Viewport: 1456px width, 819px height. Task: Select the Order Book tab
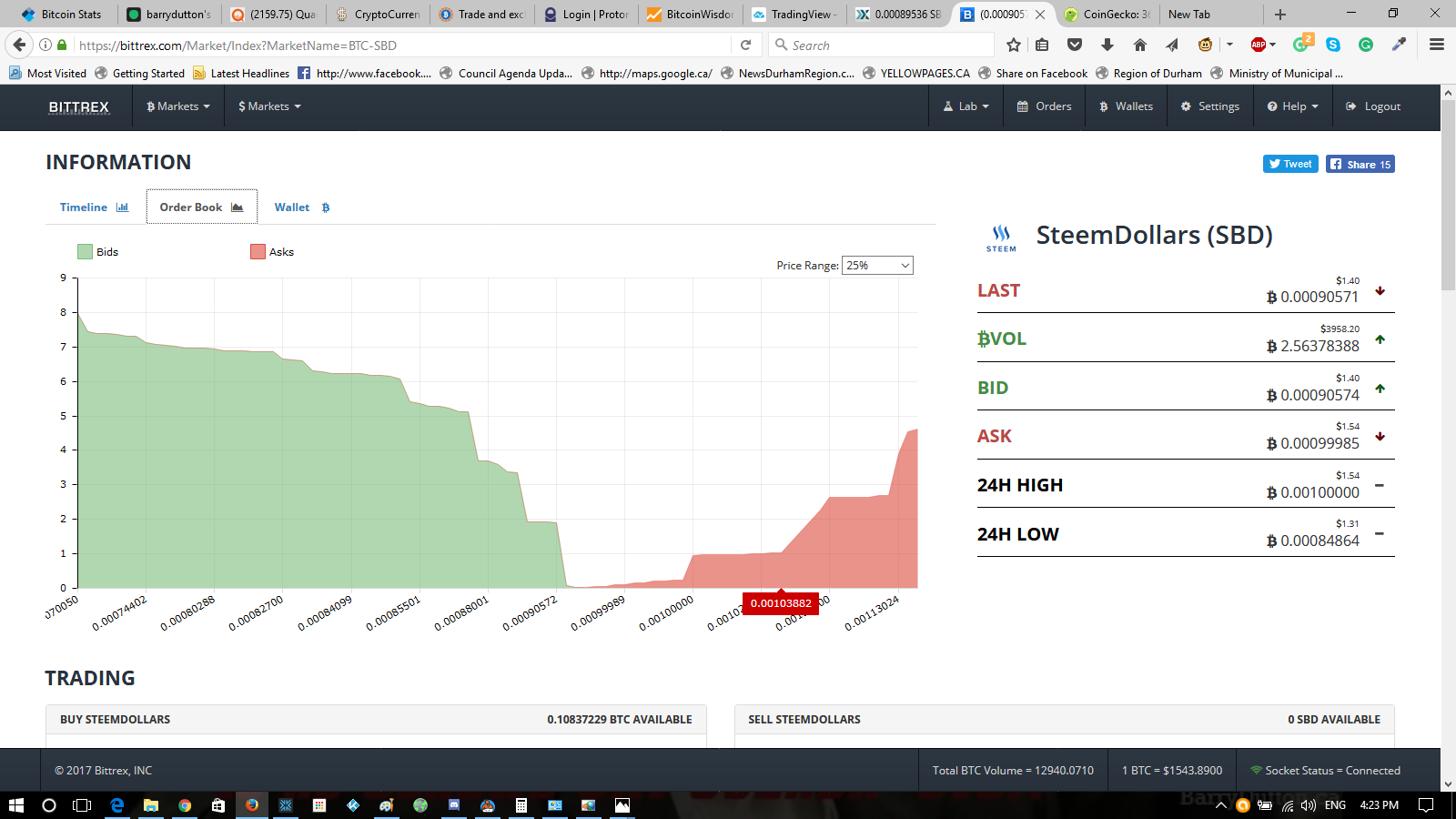pyautogui.click(x=202, y=207)
